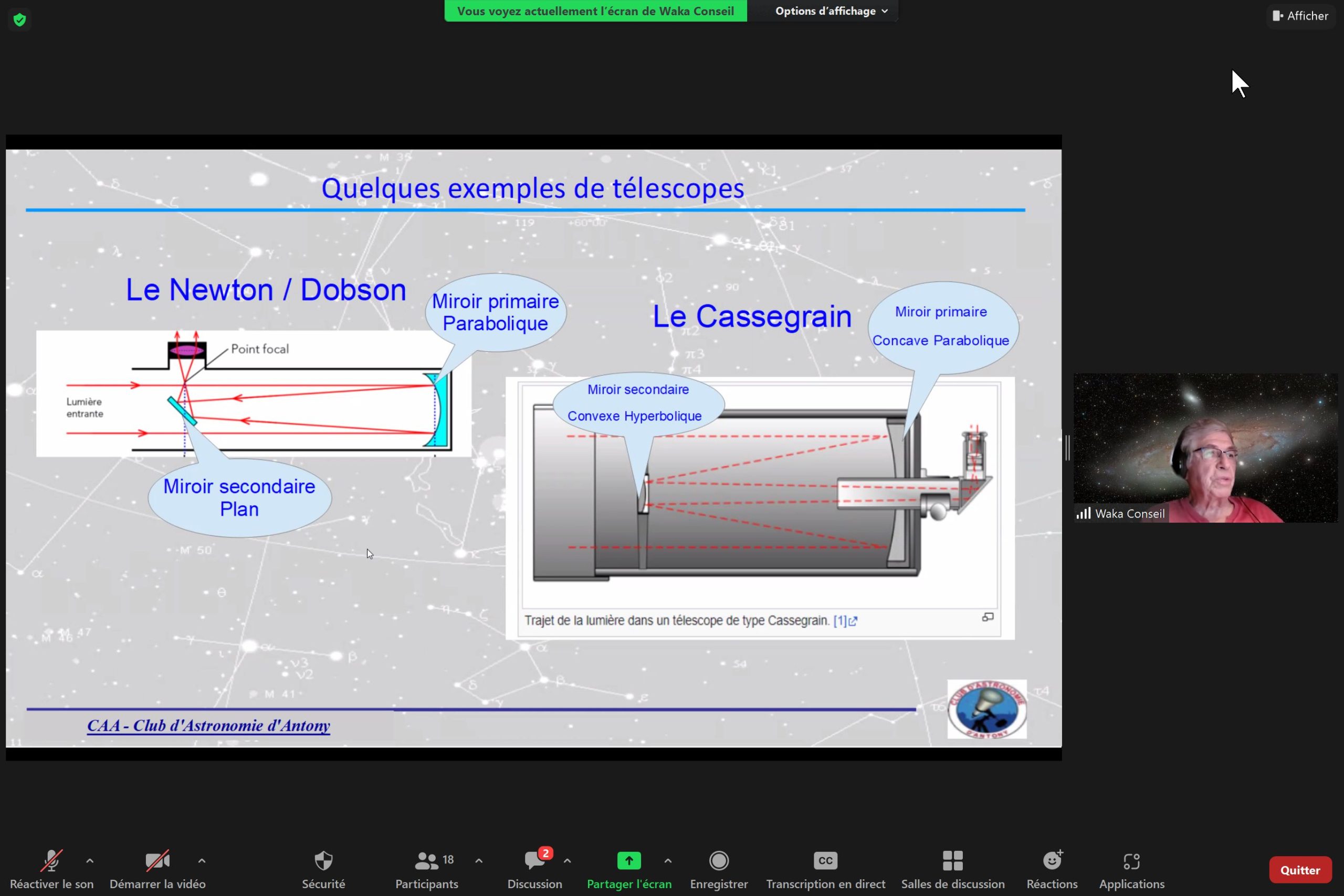Click the Waka Conseil video thumbnail
Viewport: 1344px width, 896px height.
1205,448
